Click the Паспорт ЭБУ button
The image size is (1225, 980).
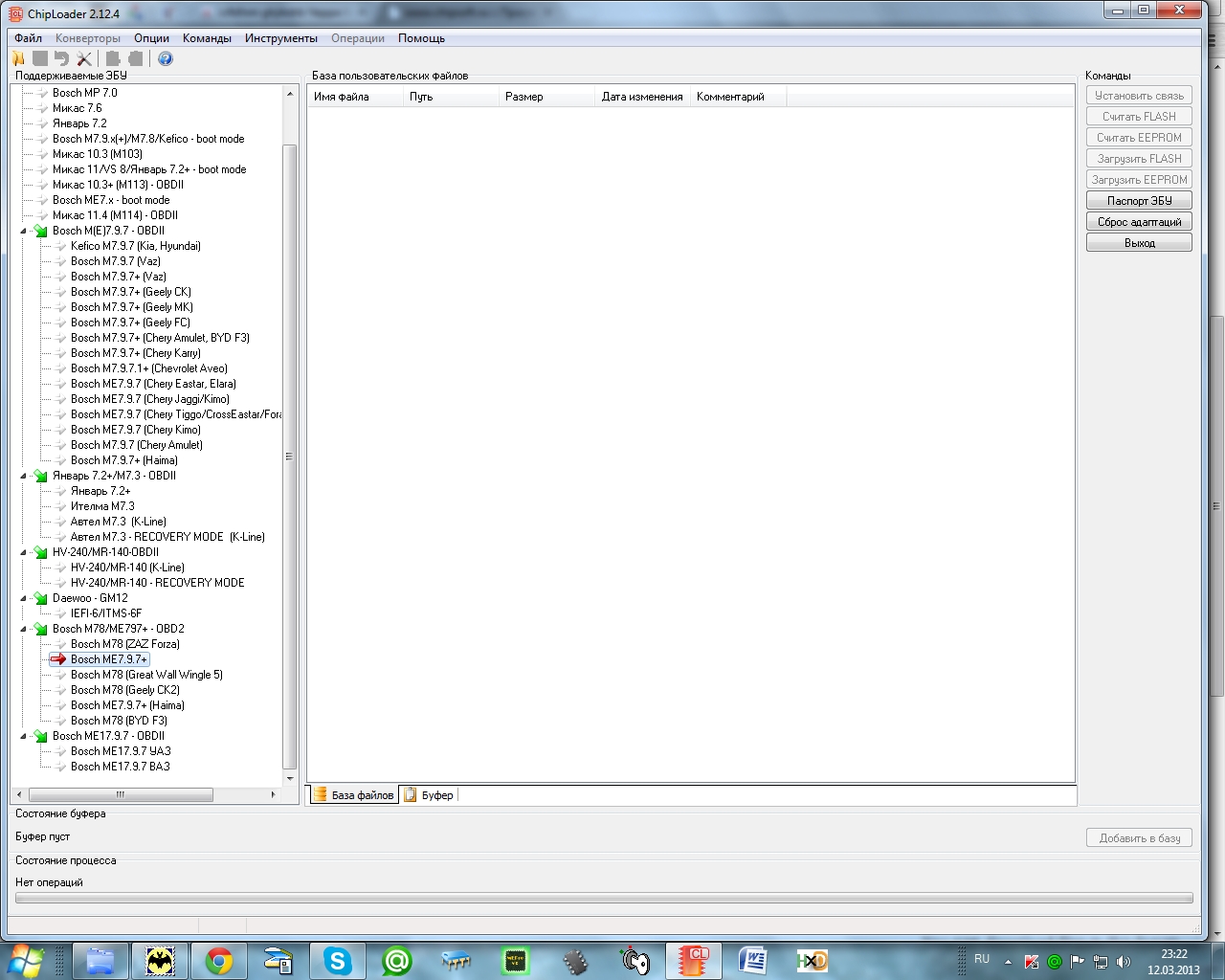[1139, 201]
